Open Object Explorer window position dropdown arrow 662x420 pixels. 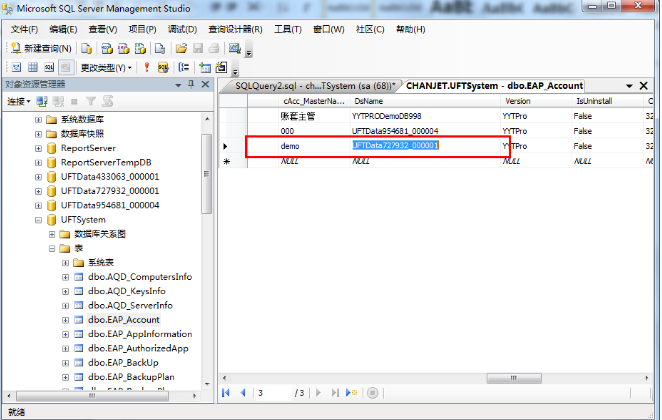click(x=178, y=85)
